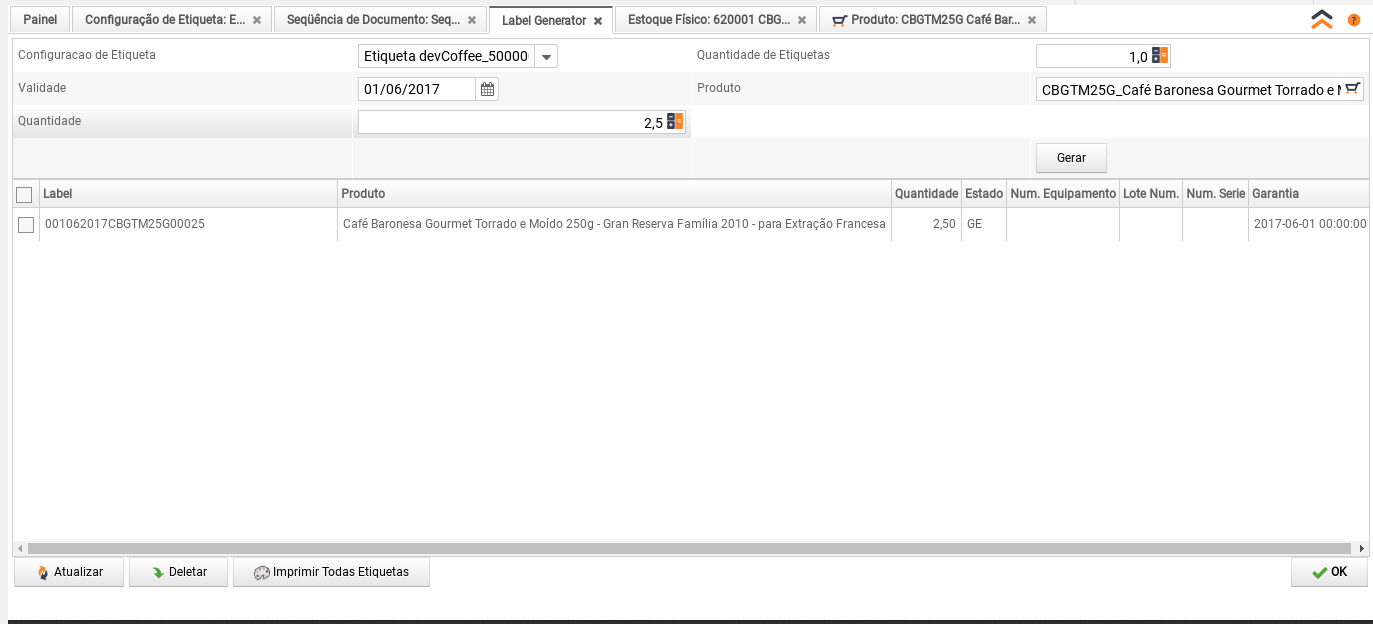The image size is (1373, 624).
Task: Click the Café Baronesa Gourmet product cell
Action: click(614, 224)
